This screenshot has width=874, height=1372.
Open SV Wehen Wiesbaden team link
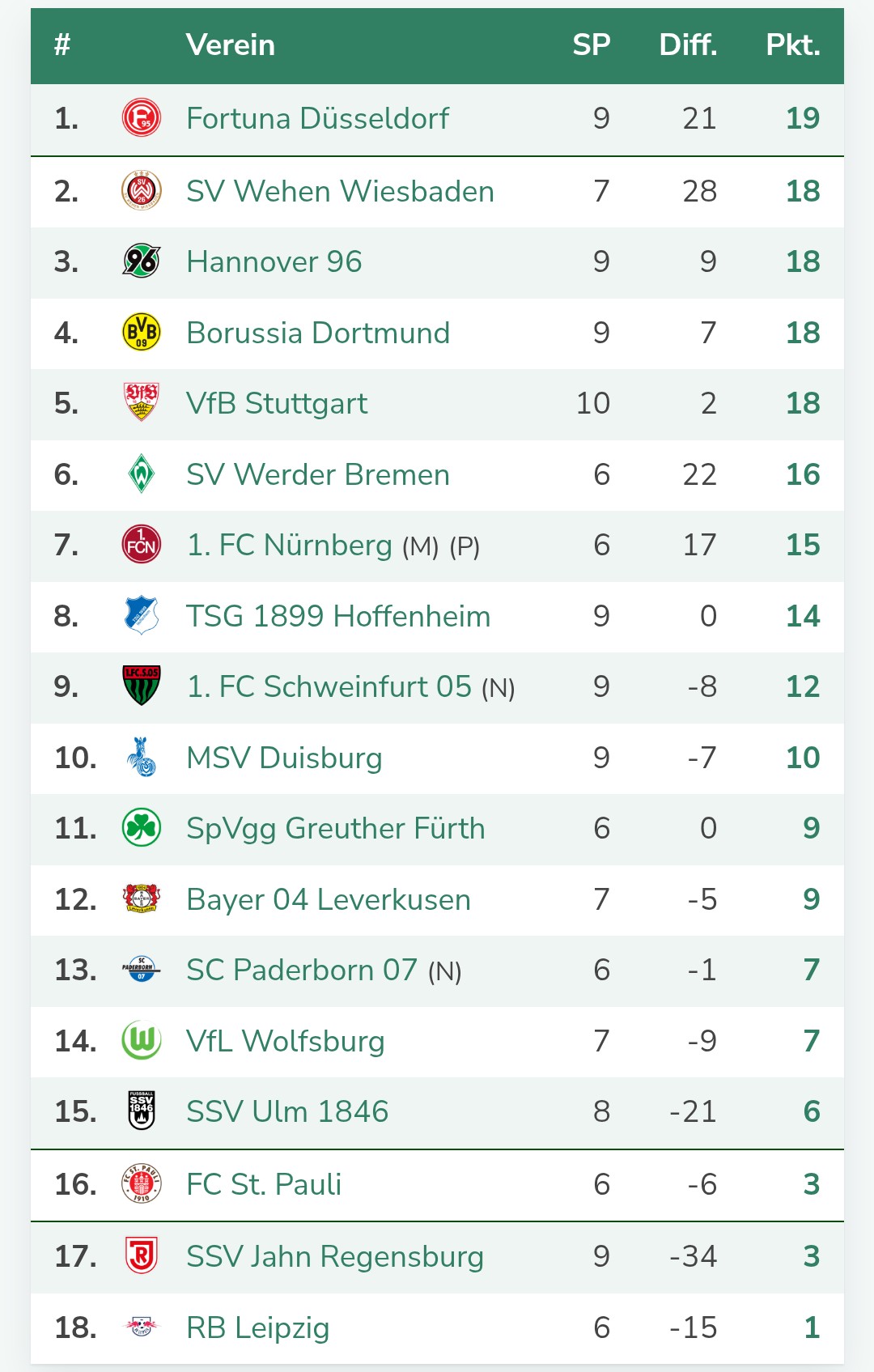tap(340, 192)
